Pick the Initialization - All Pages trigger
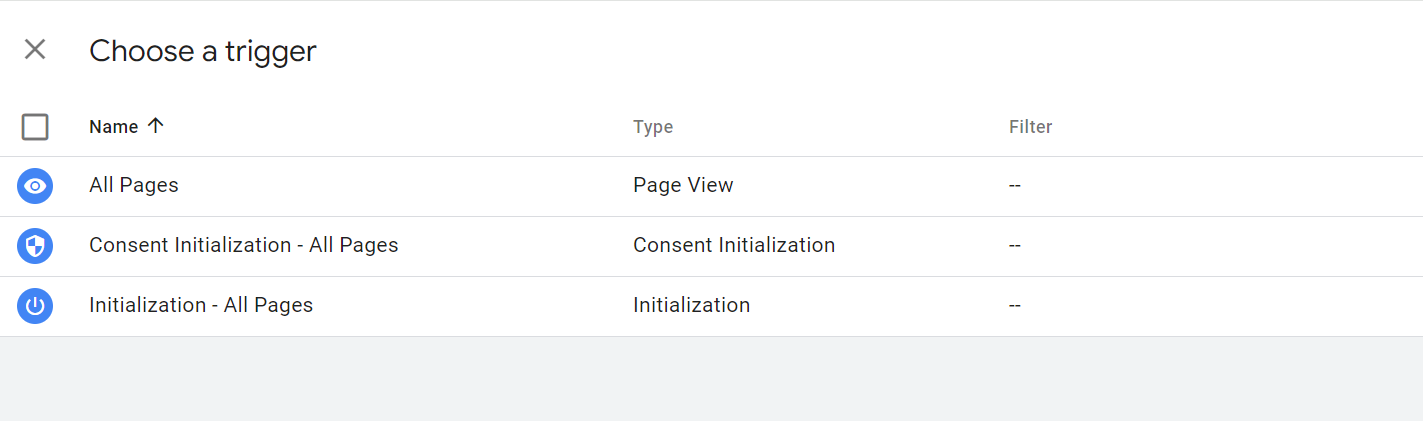The image size is (1423, 421). 201,305
